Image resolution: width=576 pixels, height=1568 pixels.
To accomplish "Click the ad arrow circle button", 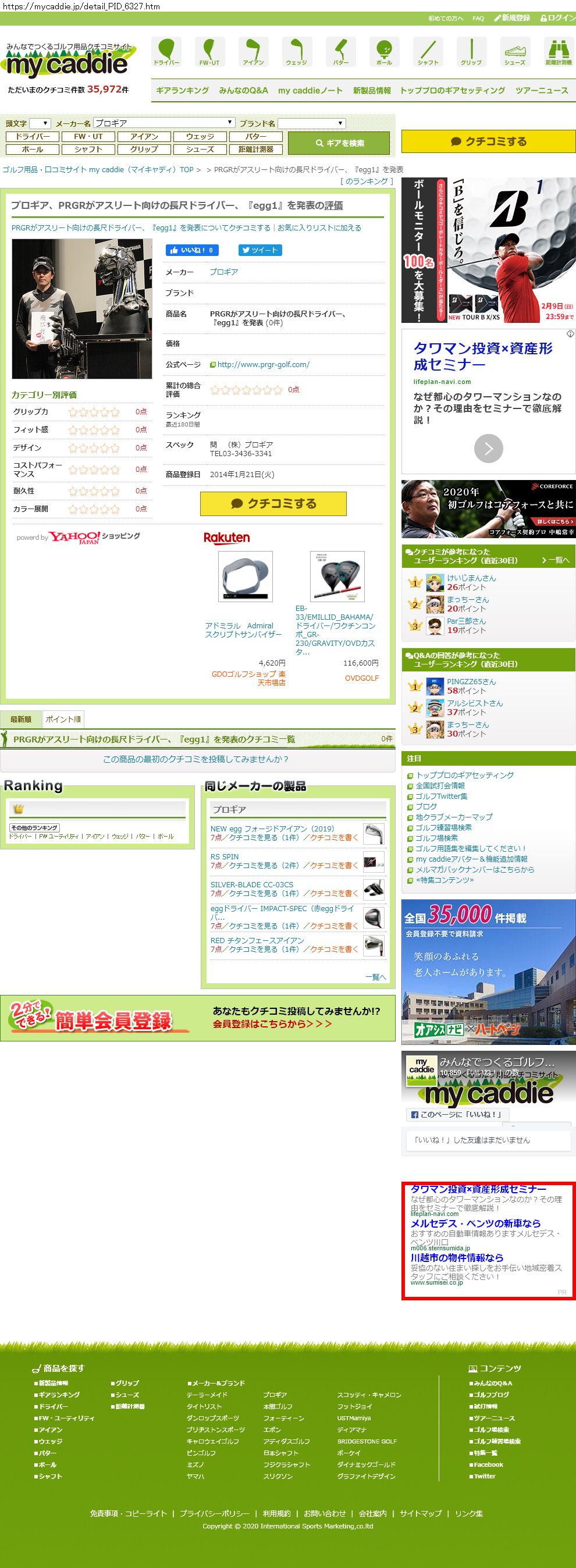I will pos(488,449).
